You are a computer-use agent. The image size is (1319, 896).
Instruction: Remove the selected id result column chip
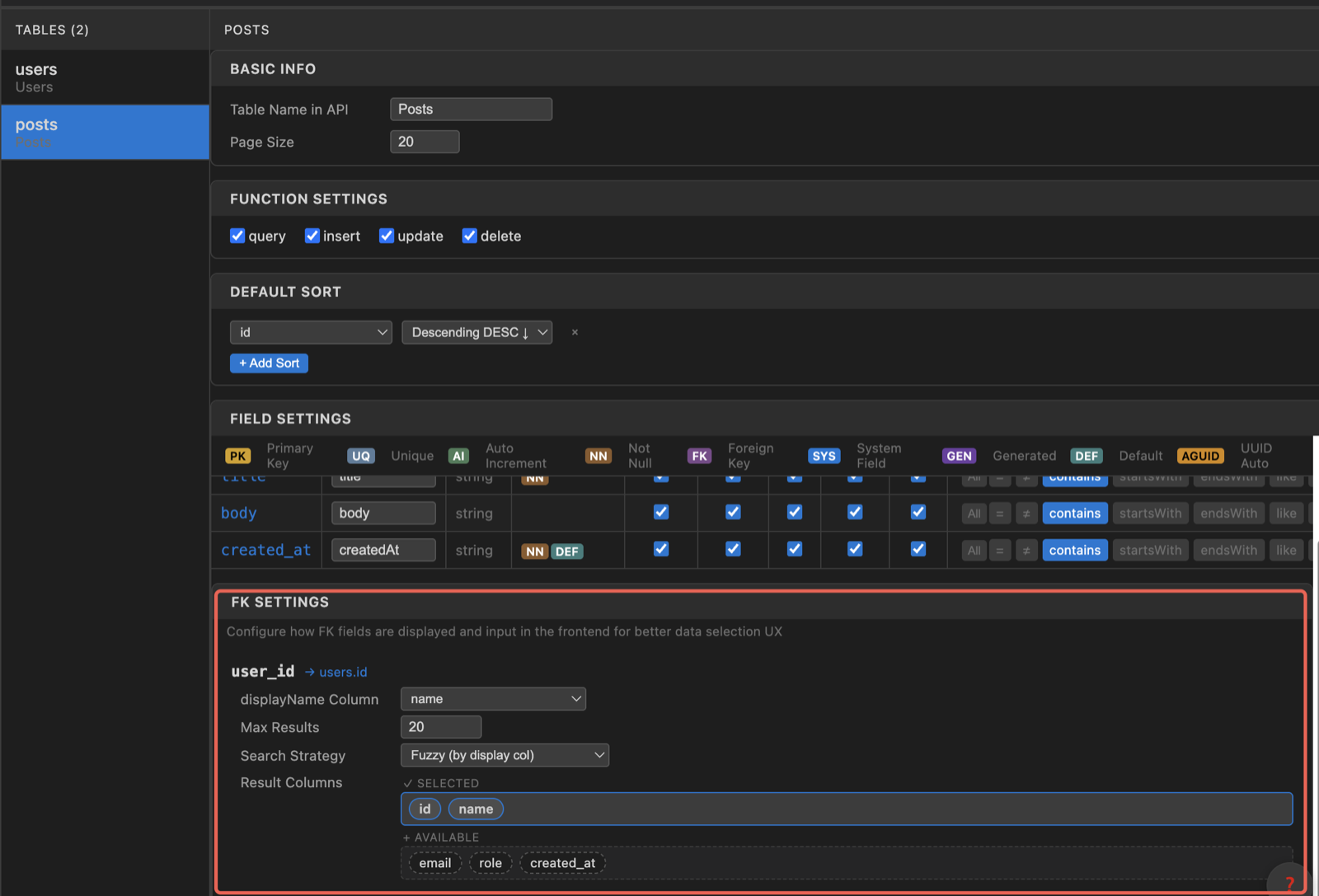[x=425, y=809]
